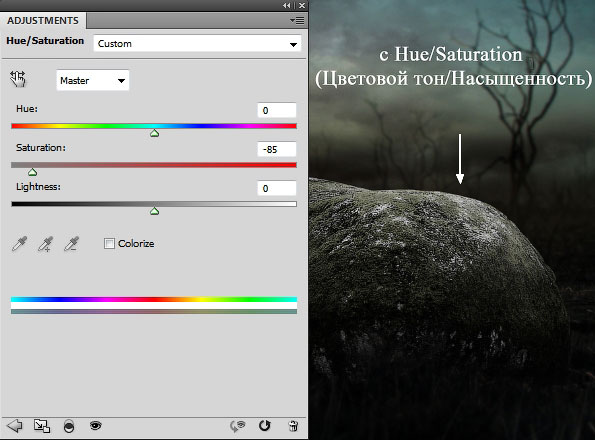Enable the Colorize checkbox
Screen dimensions: 595x440
(109, 243)
